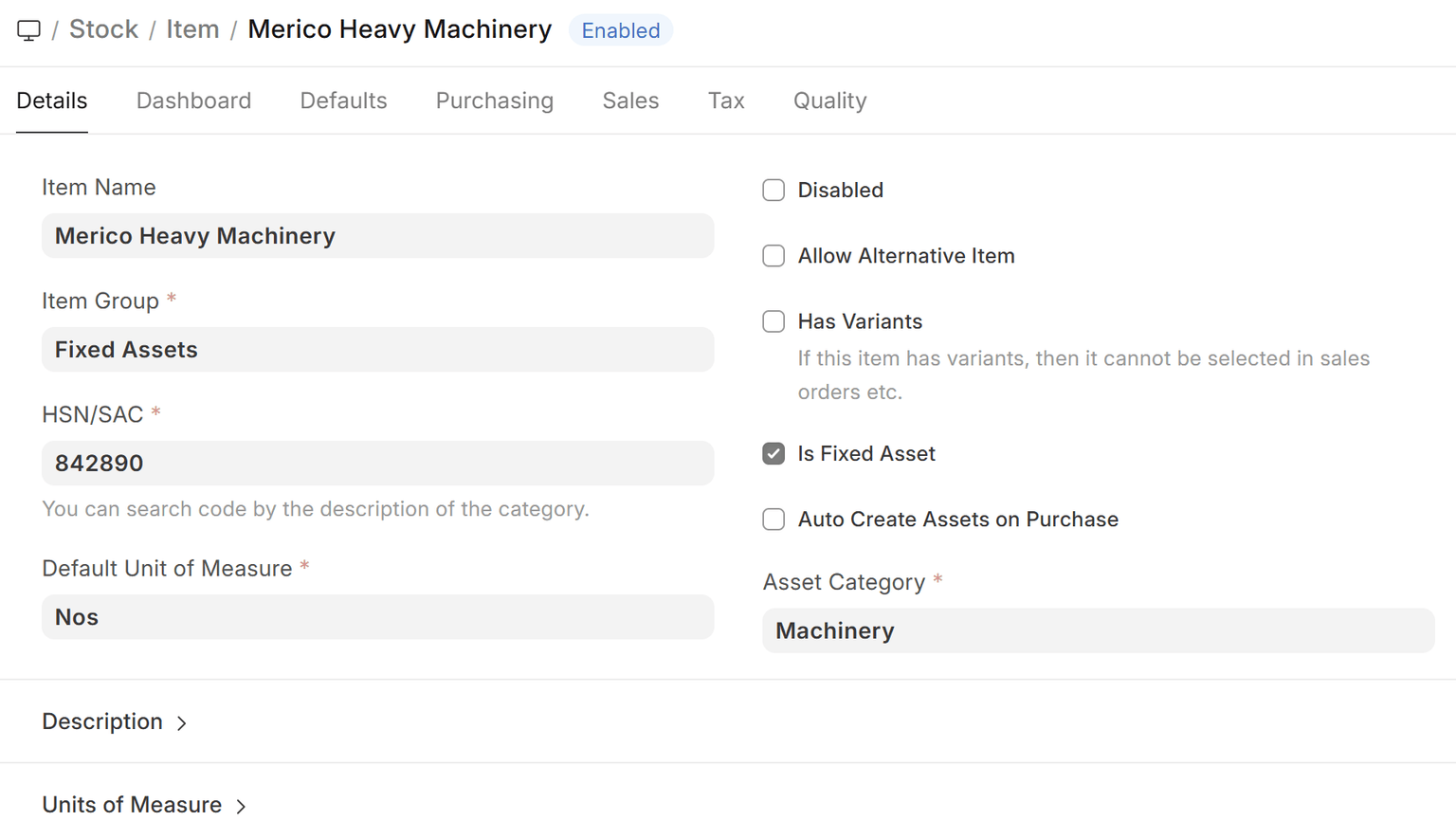This screenshot has height=839, width=1456.
Task: Go to the Quality tab
Action: pos(829,100)
